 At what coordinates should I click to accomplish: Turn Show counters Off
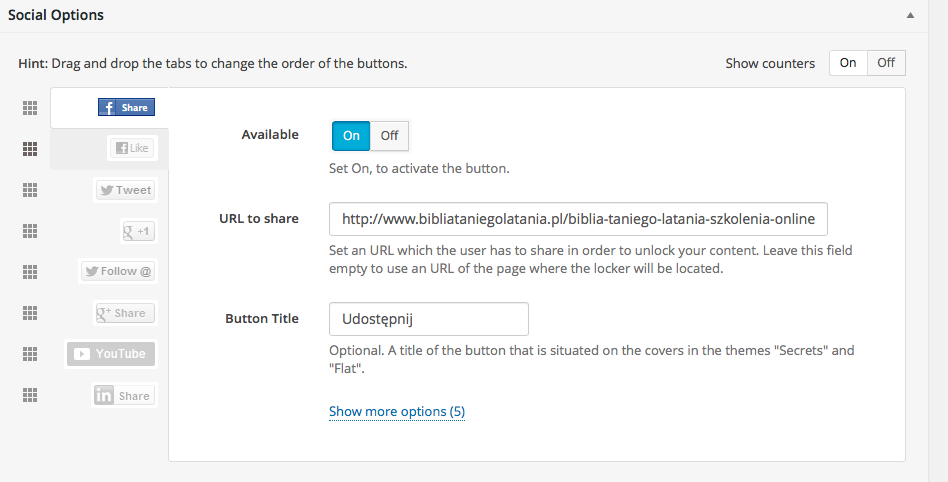point(886,63)
